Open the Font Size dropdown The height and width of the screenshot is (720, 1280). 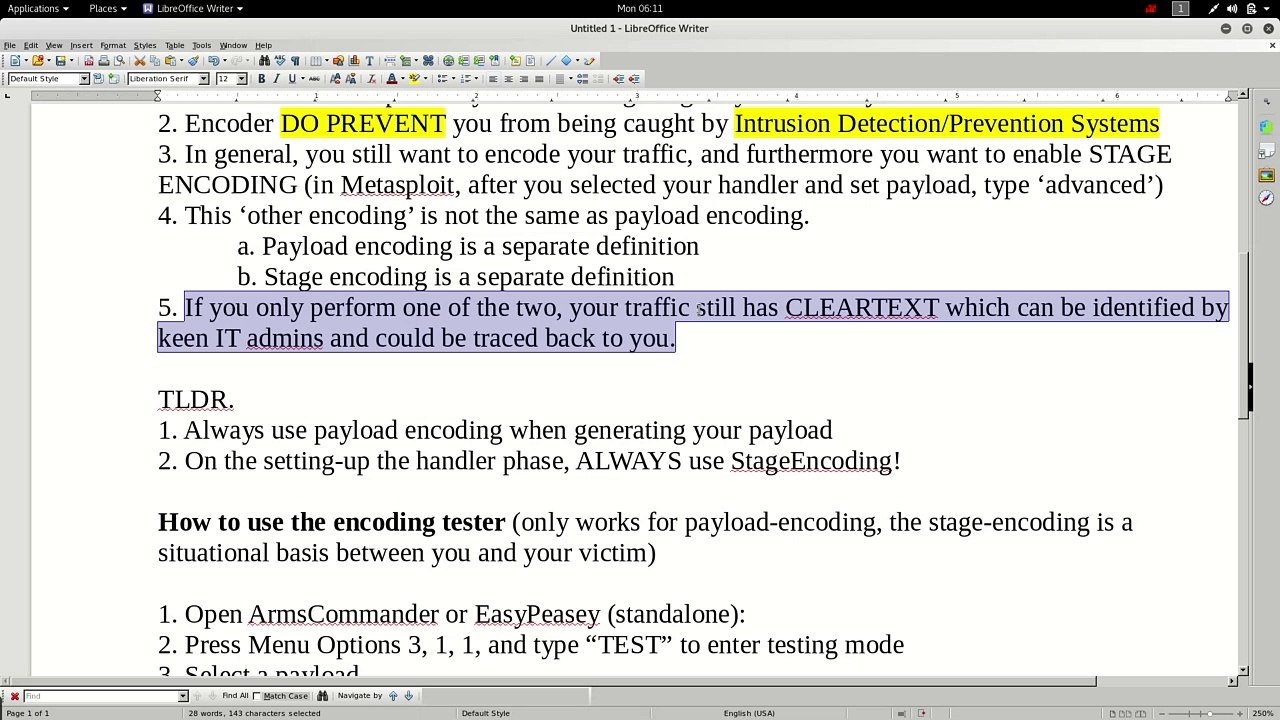(241, 79)
